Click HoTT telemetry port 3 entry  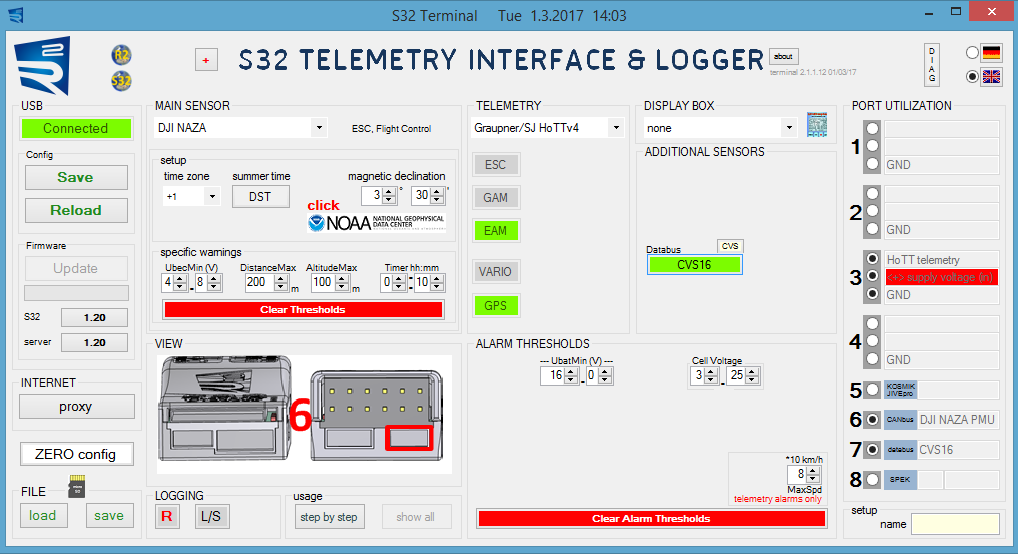[x=942, y=260]
